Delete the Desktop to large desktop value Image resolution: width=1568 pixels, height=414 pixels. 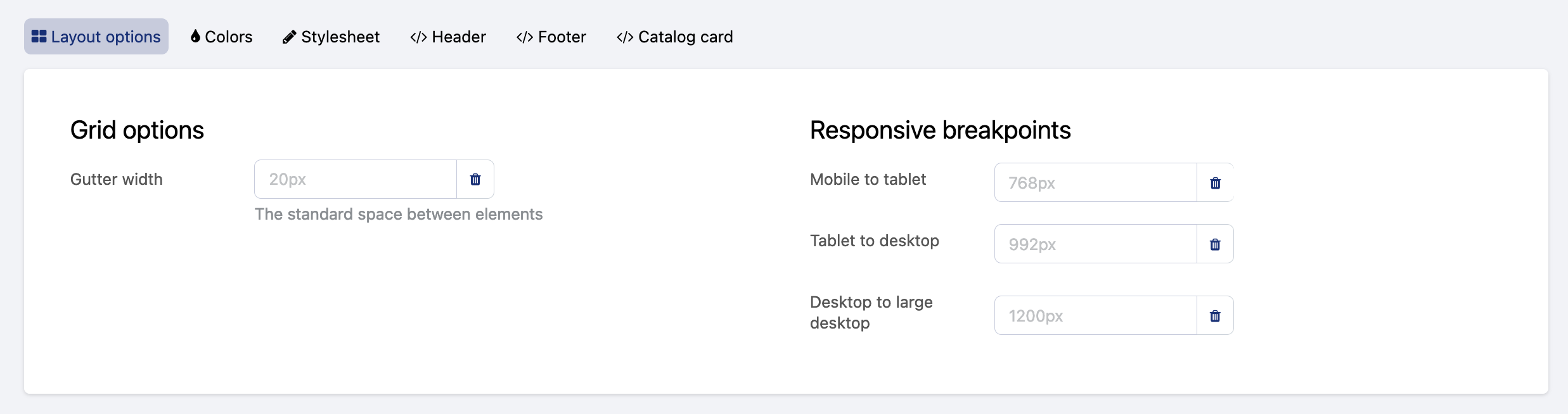[1215, 316]
